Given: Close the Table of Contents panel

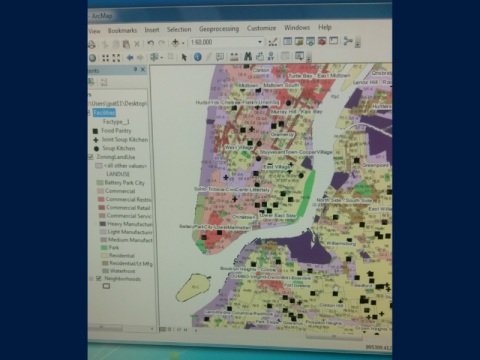Looking at the screenshot, I should tap(143, 69).
